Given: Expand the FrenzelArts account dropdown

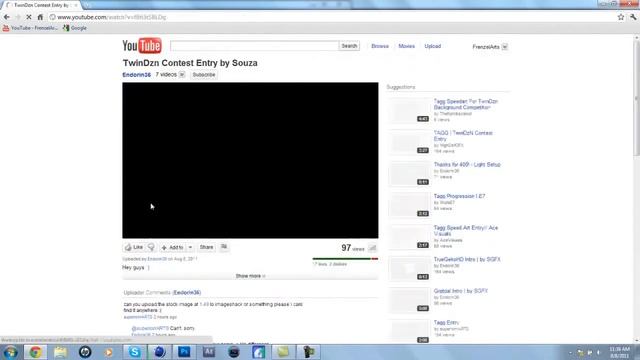Looking at the screenshot, I should point(505,47).
